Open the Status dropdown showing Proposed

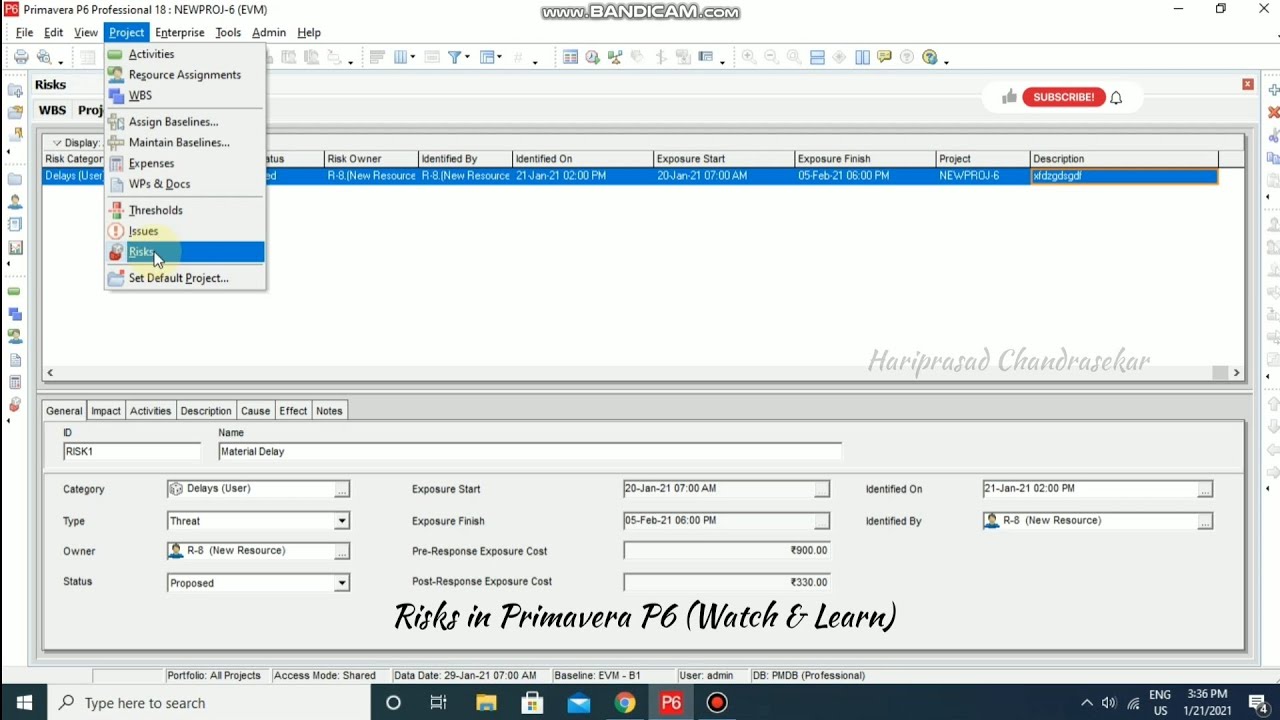click(342, 583)
